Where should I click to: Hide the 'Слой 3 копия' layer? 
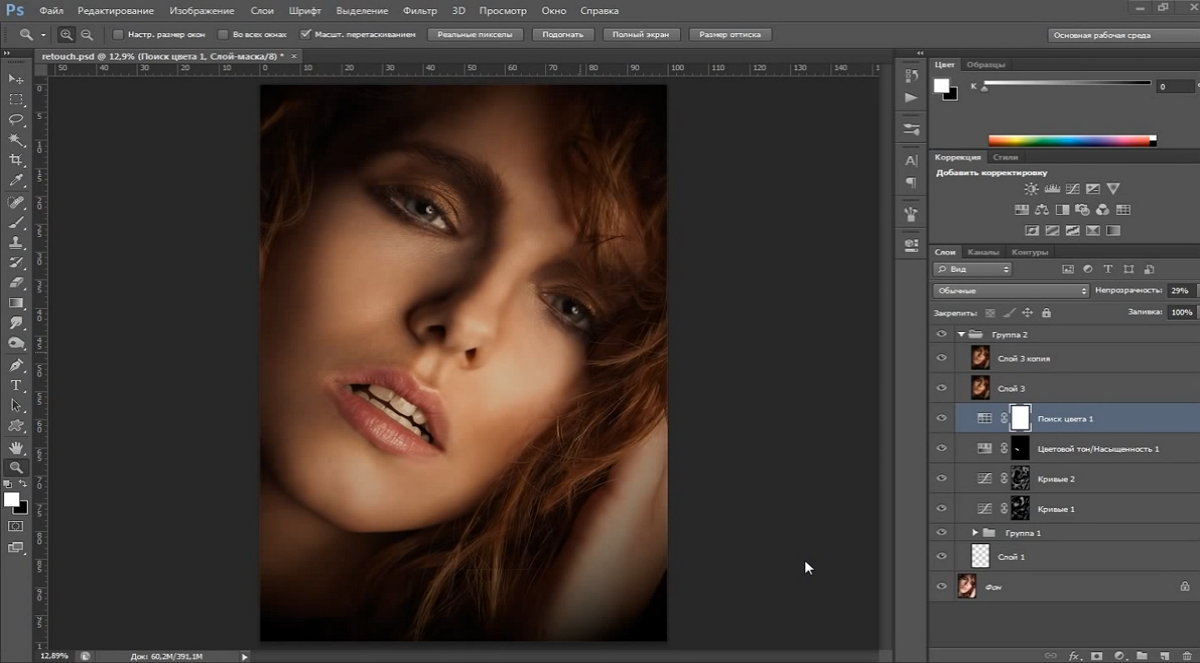(x=941, y=358)
